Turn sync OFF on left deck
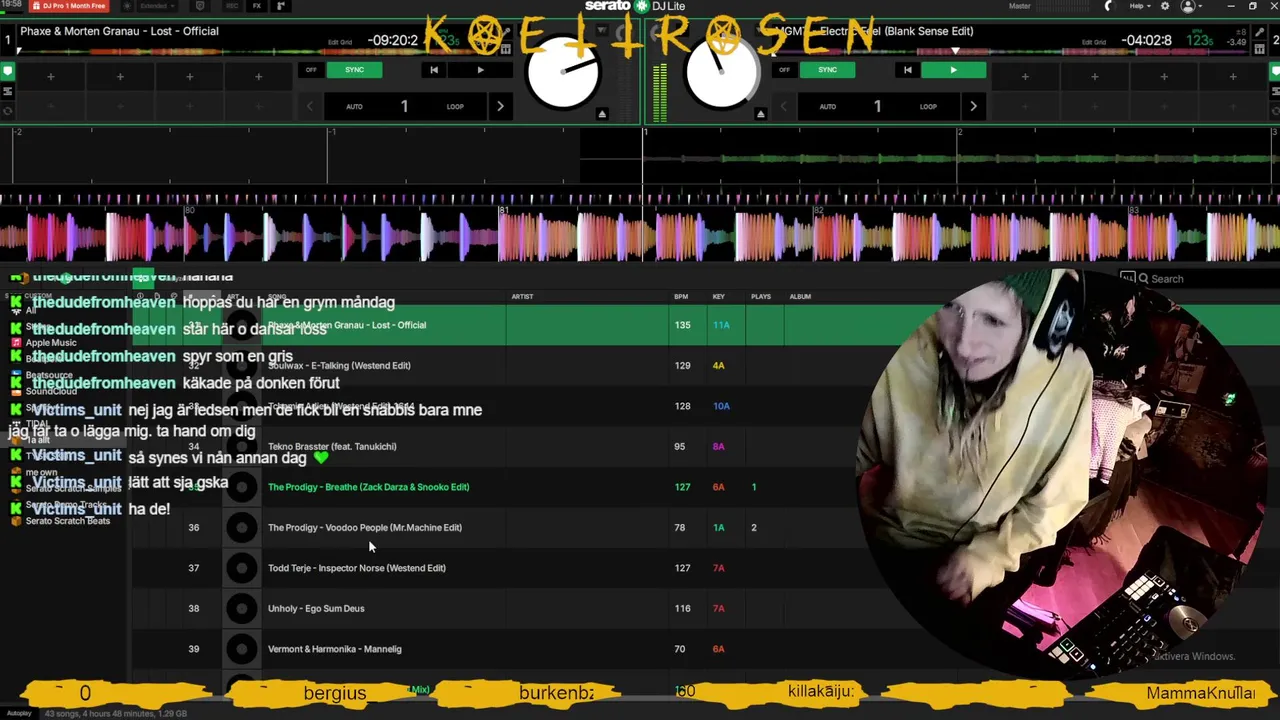The width and height of the screenshot is (1280, 720). 311,70
